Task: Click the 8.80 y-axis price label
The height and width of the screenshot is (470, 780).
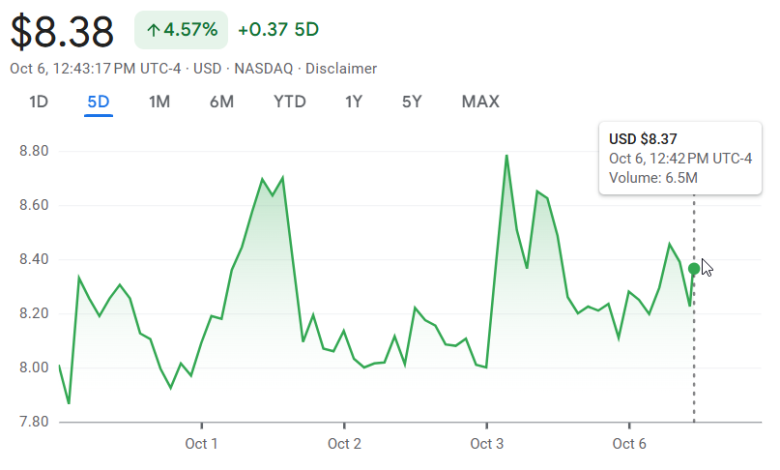Action: [34, 152]
